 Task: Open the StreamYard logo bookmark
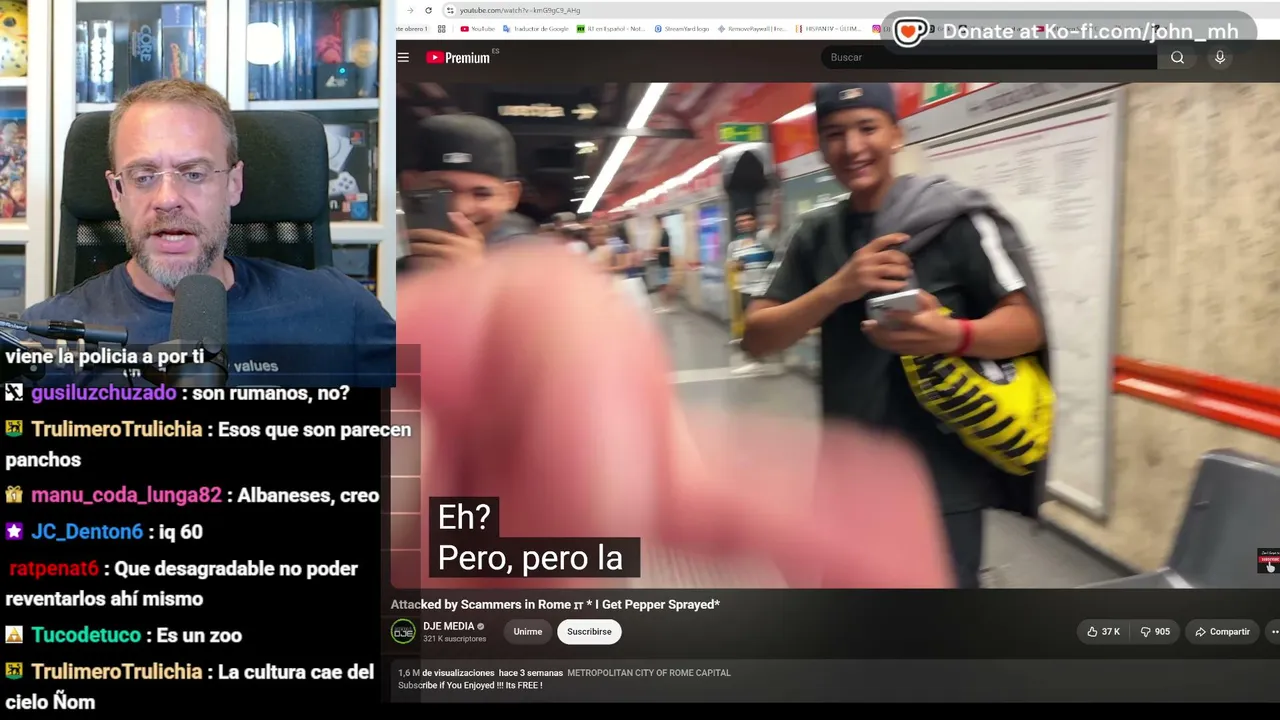click(682, 29)
